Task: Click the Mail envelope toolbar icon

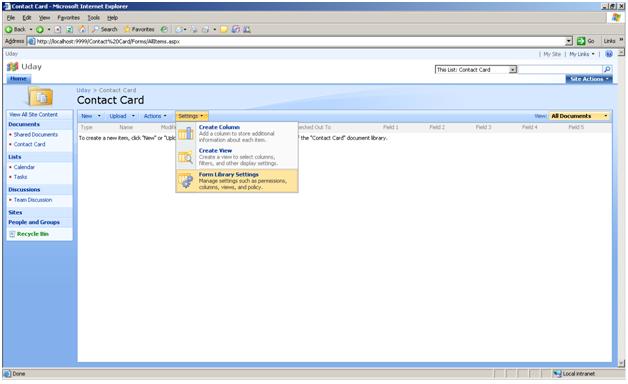Action: pos(179,29)
